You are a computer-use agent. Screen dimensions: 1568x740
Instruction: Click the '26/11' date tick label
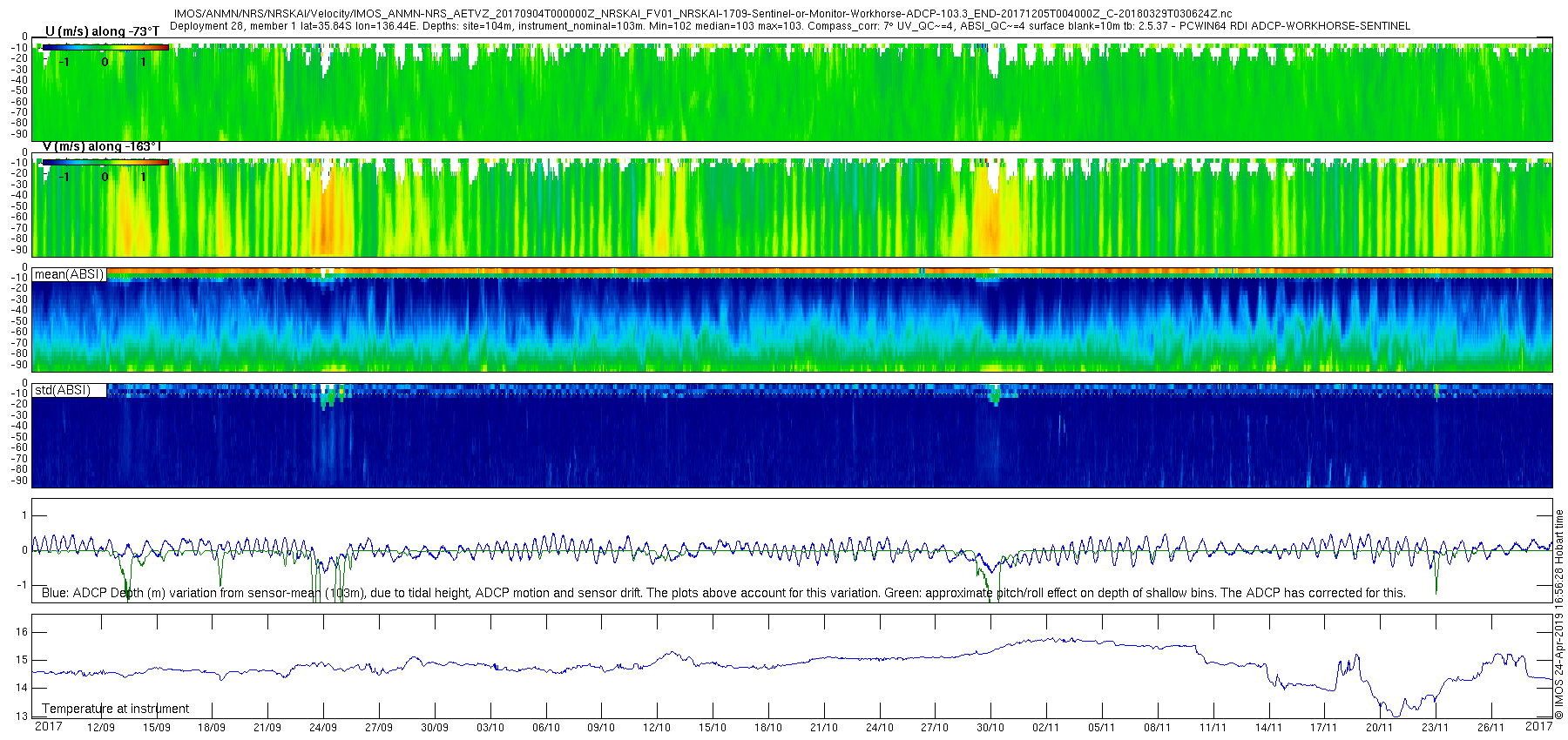[x=1491, y=728]
